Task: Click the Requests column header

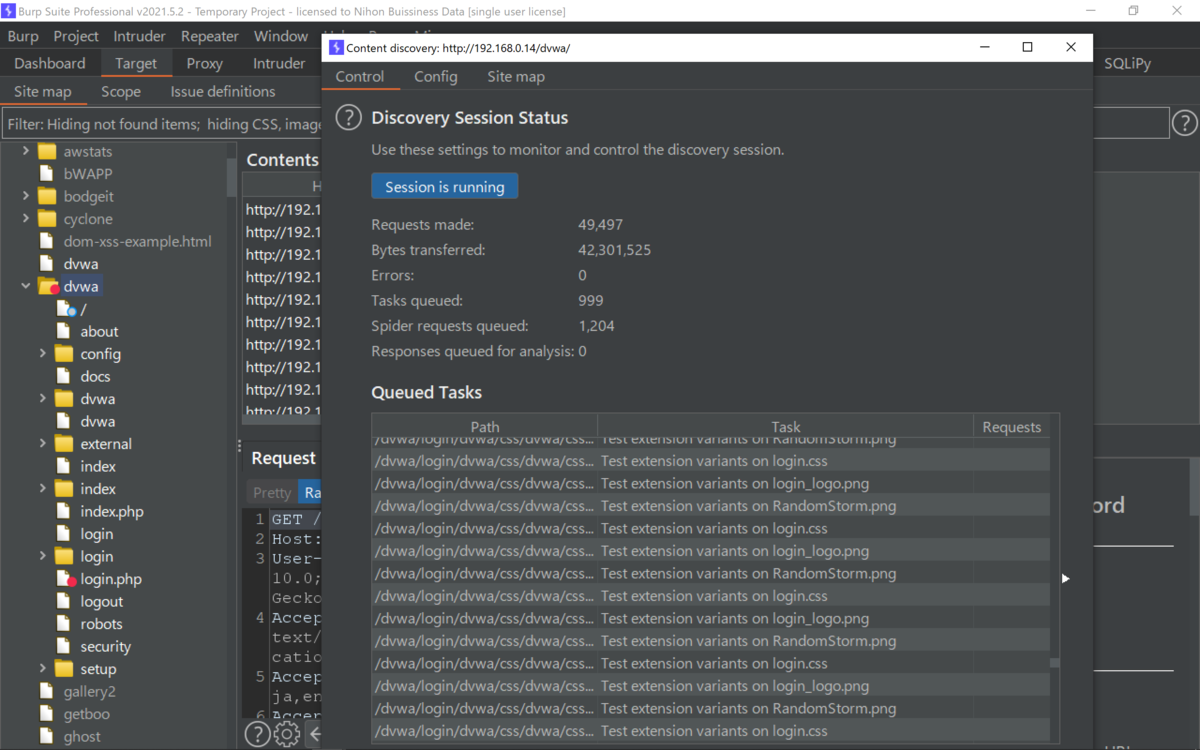Action: pyautogui.click(x=1012, y=427)
